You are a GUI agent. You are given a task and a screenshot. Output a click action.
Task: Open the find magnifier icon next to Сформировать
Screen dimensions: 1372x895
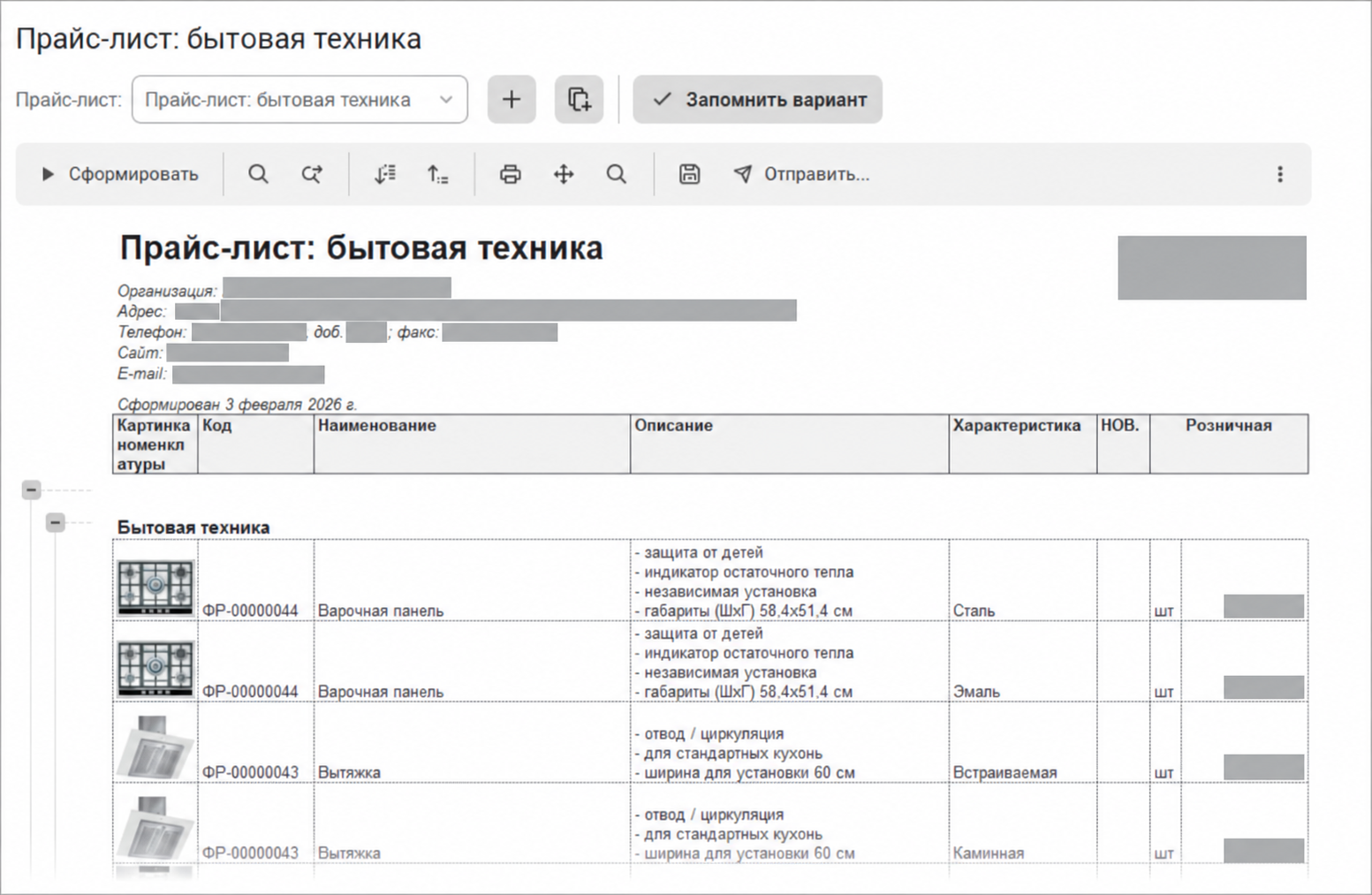[x=258, y=174]
